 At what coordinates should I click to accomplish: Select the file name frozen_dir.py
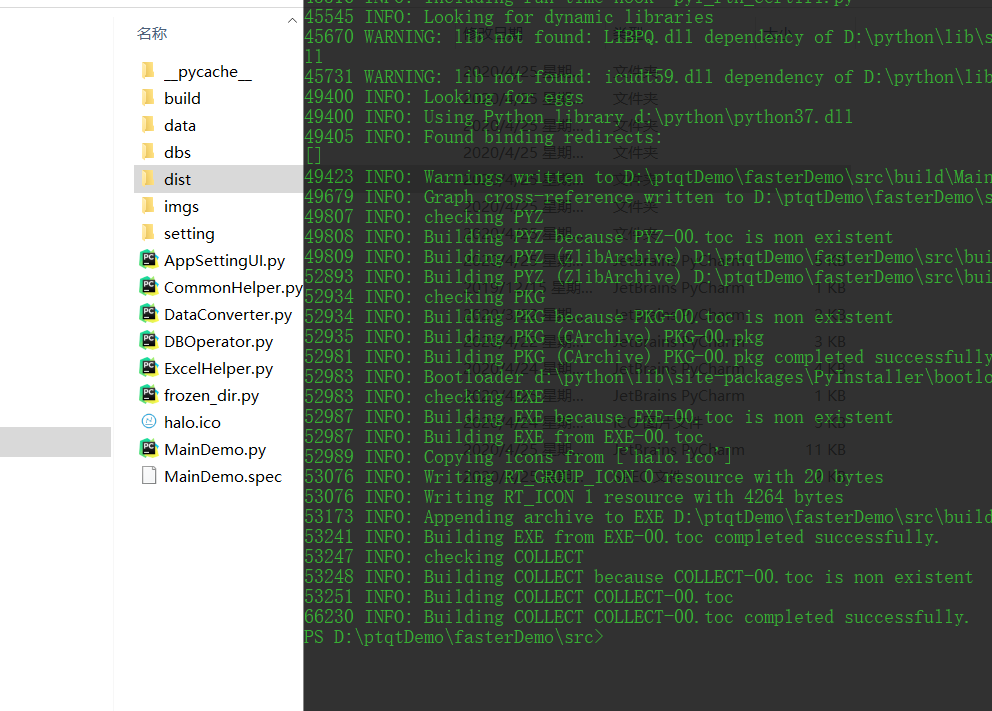tap(211, 396)
